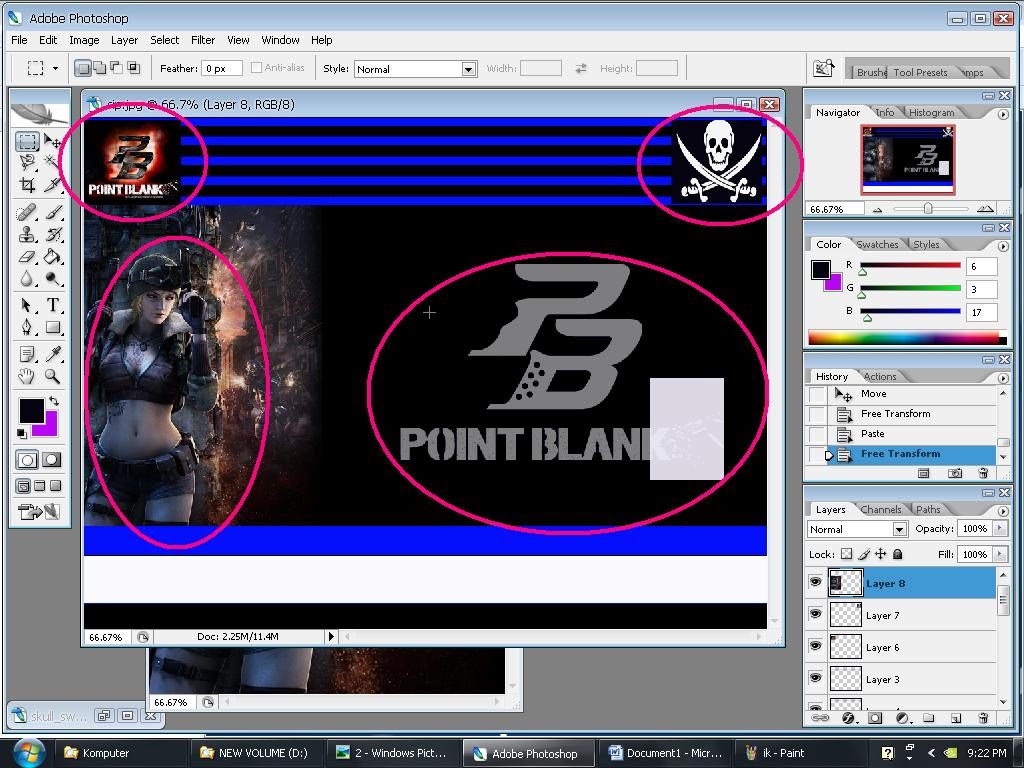Toggle lock position for layer
Viewport: 1024px width, 768px height.
[x=880, y=554]
